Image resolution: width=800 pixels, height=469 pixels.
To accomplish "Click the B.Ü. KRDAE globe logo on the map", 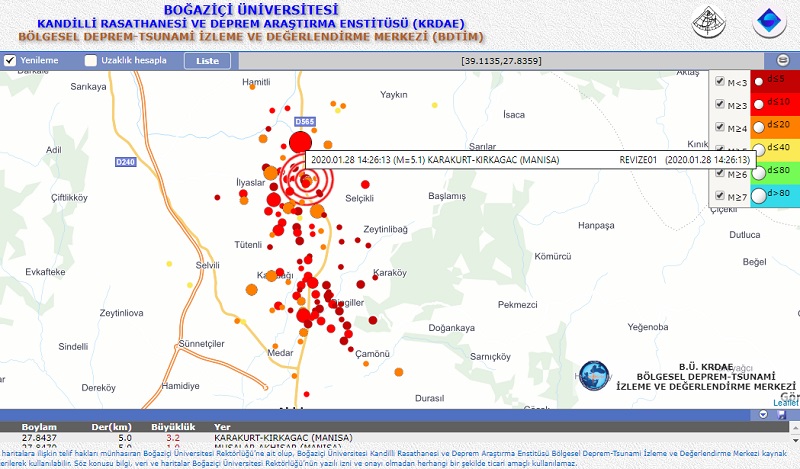I will click(x=596, y=375).
